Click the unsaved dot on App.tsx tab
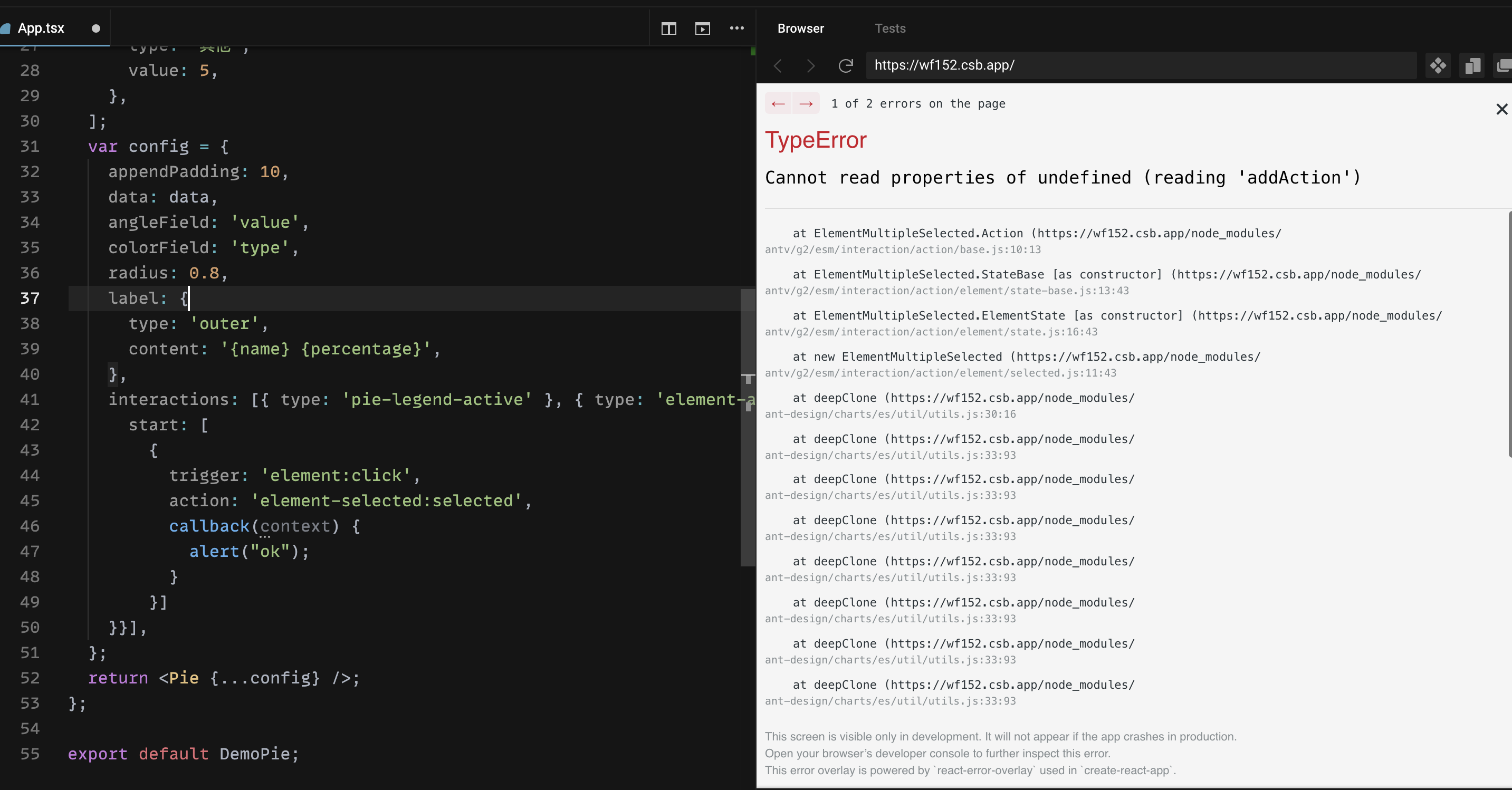Image resolution: width=1512 pixels, height=790 pixels. point(95,28)
